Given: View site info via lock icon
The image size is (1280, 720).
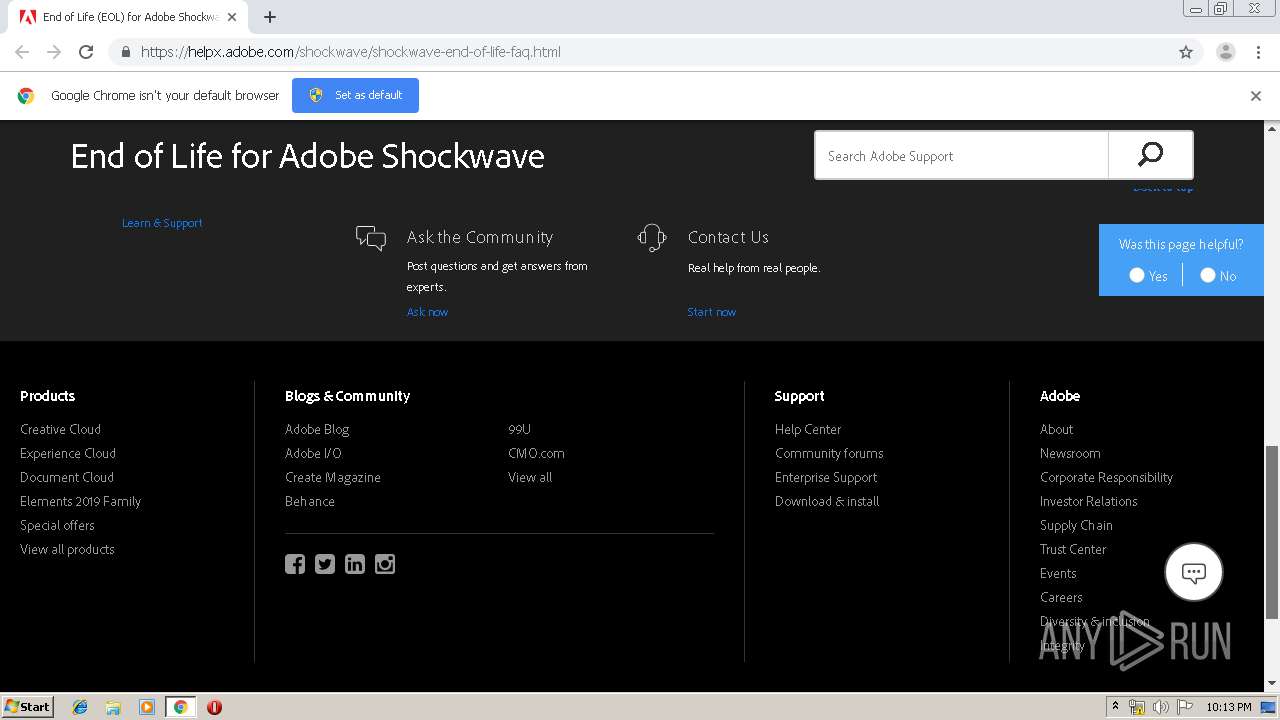Looking at the screenshot, I should 125,52.
